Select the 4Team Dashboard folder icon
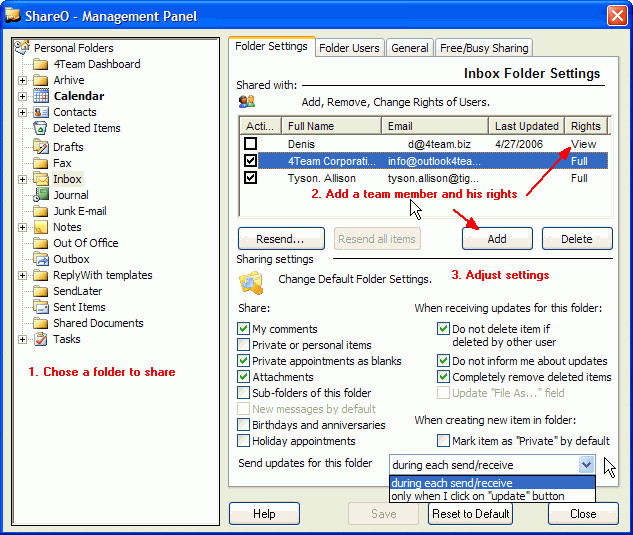 tap(40, 64)
